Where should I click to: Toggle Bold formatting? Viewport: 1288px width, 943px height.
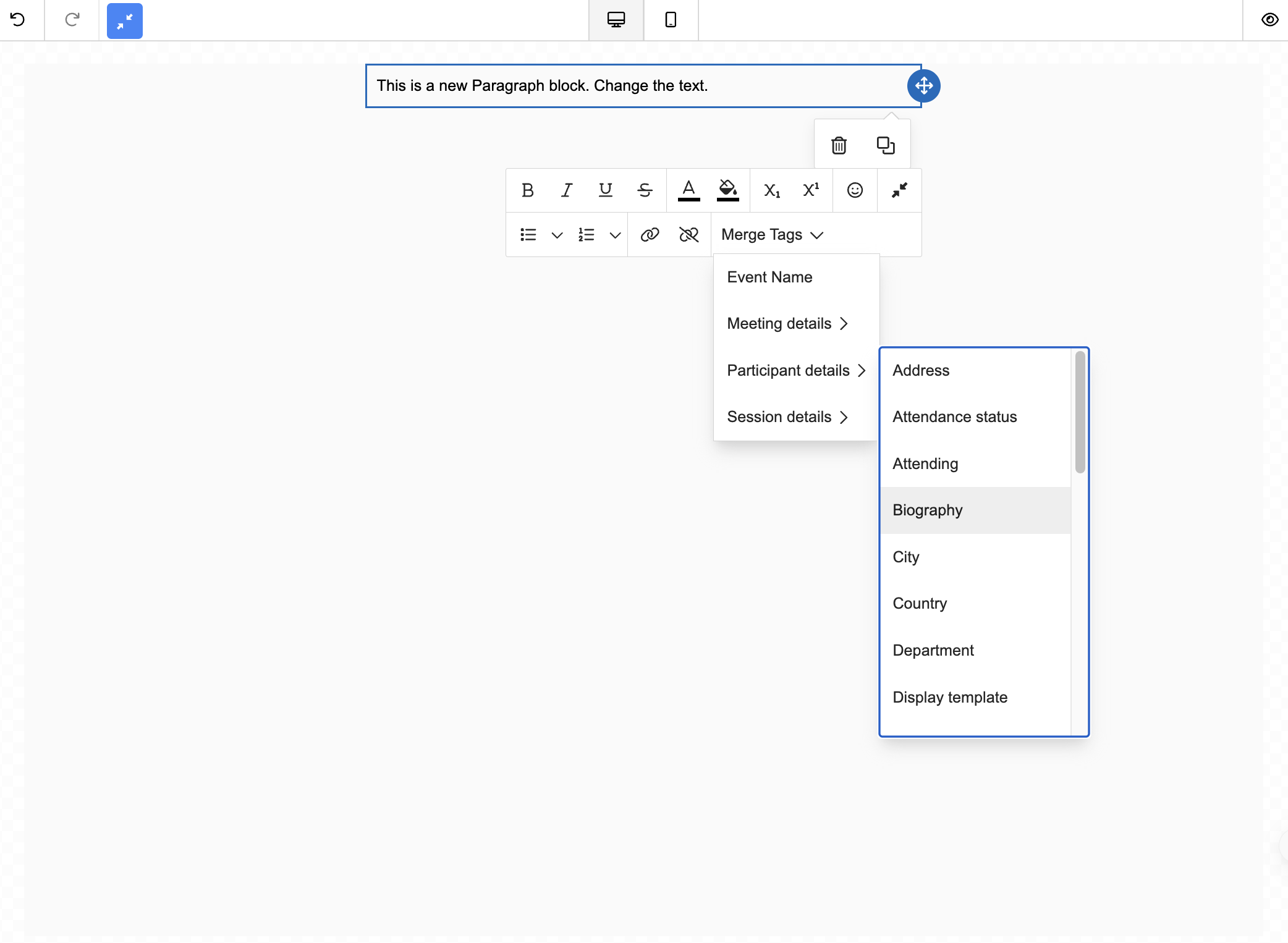click(527, 190)
